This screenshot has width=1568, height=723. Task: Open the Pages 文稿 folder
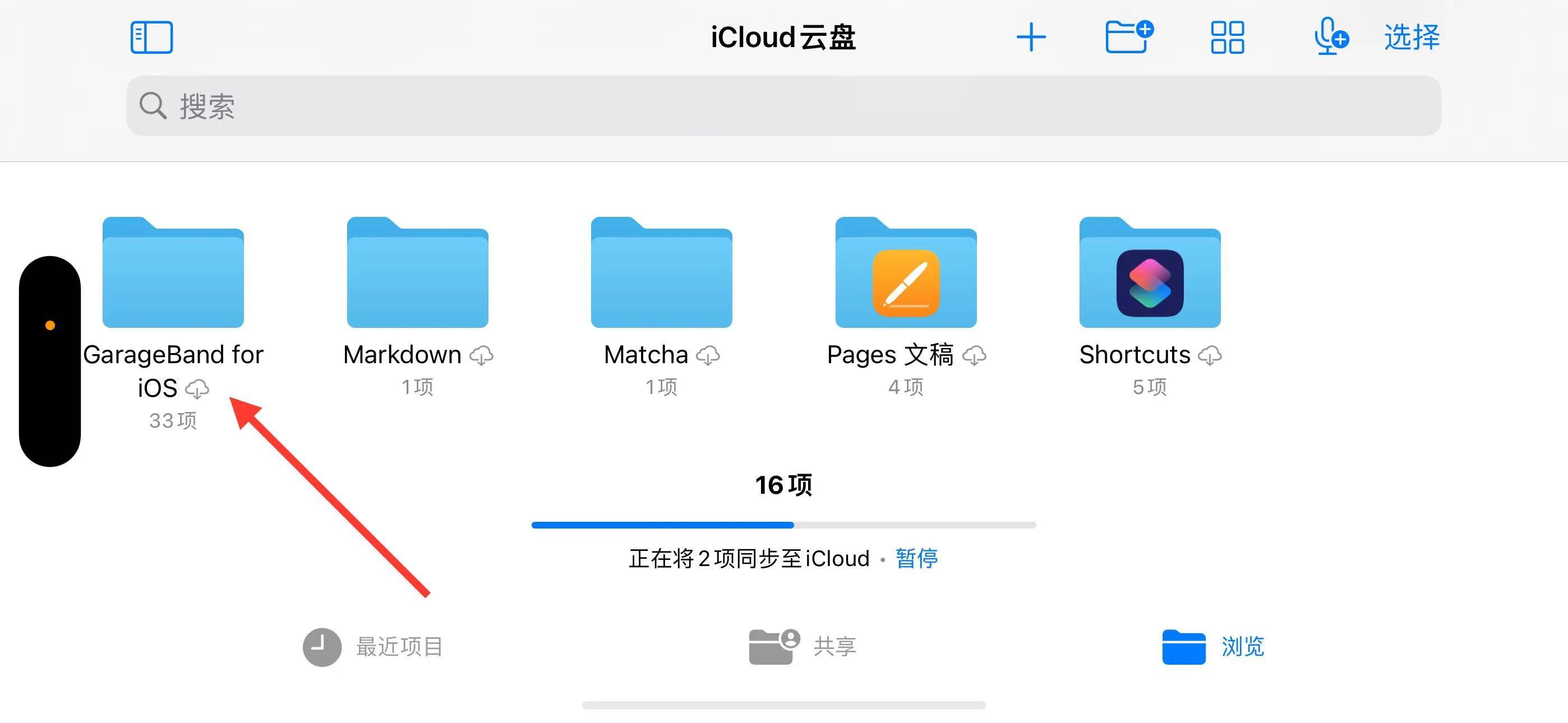906,272
